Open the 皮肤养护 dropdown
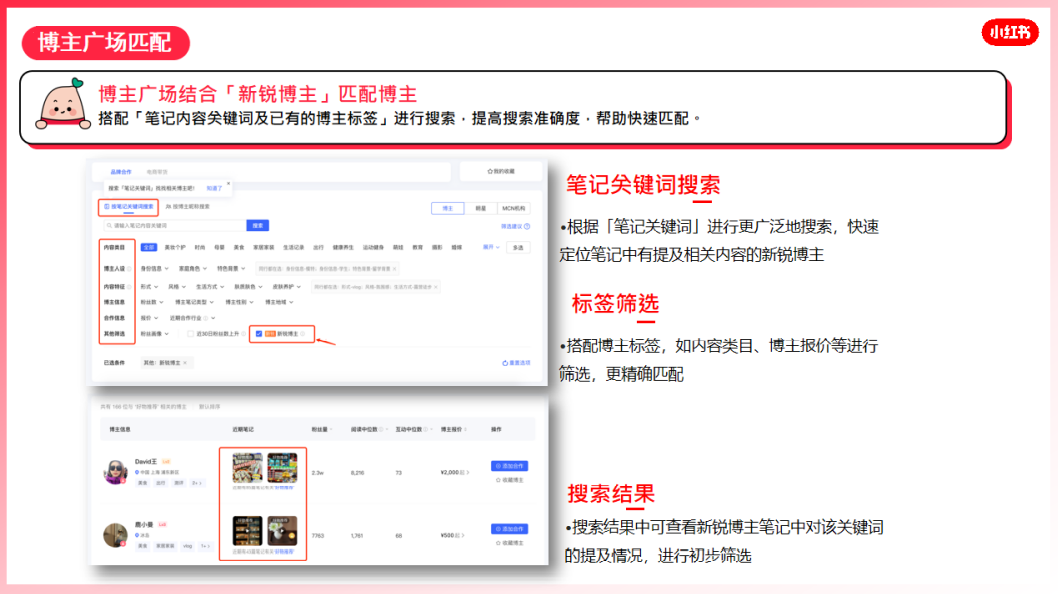The image size is (1058, 594). click(x=287, y=287)
